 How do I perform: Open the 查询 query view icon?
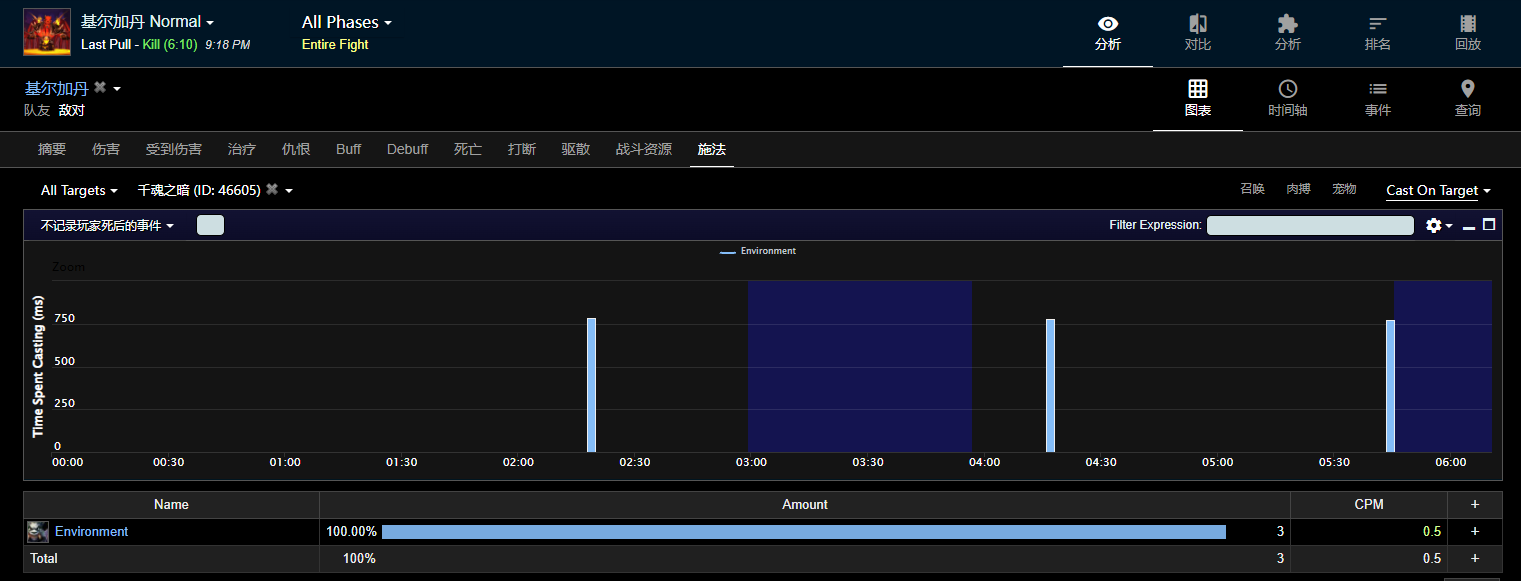1467,98
